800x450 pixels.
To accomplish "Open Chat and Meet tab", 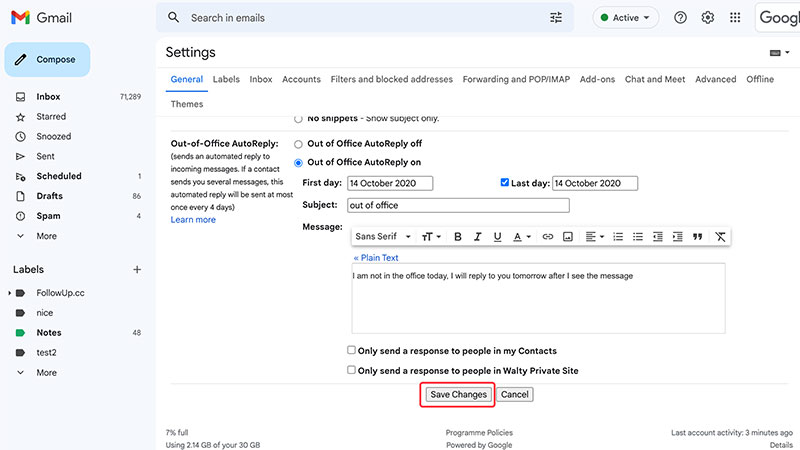I will point(655,79).
